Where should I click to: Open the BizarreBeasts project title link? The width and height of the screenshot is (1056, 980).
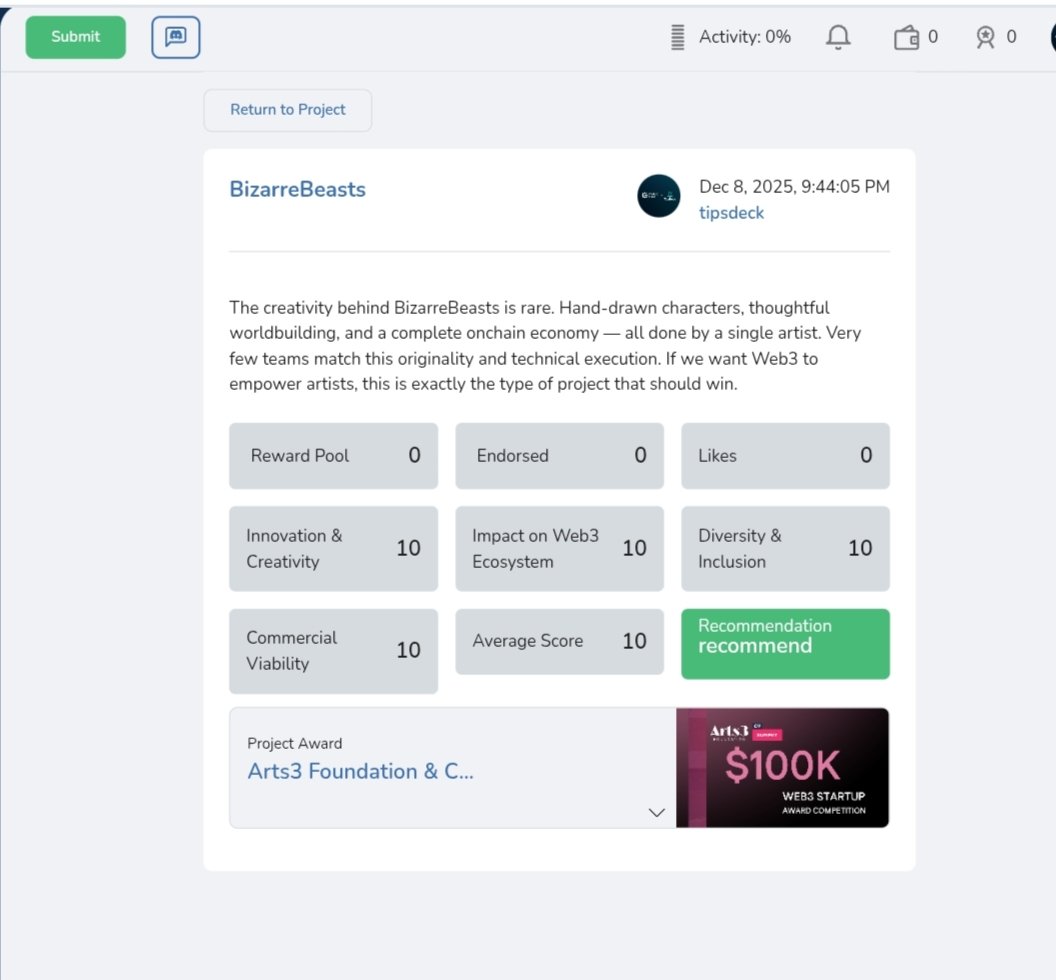click(x=298, y=189)
